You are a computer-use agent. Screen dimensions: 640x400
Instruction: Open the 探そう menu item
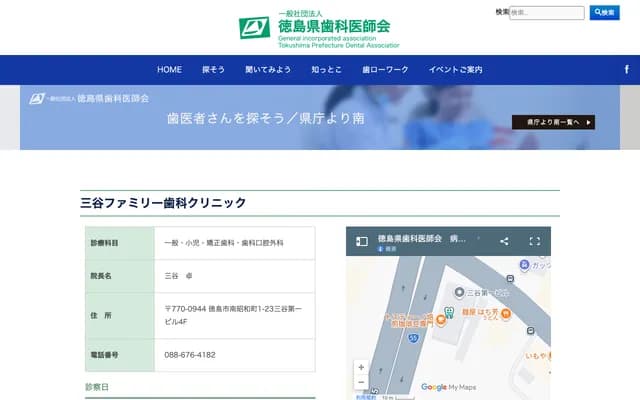click(x=213, y=70)
